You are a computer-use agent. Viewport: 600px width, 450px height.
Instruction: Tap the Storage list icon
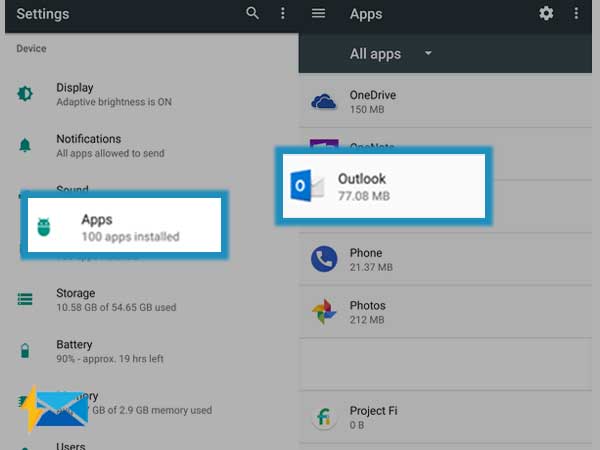coord(25,299)
